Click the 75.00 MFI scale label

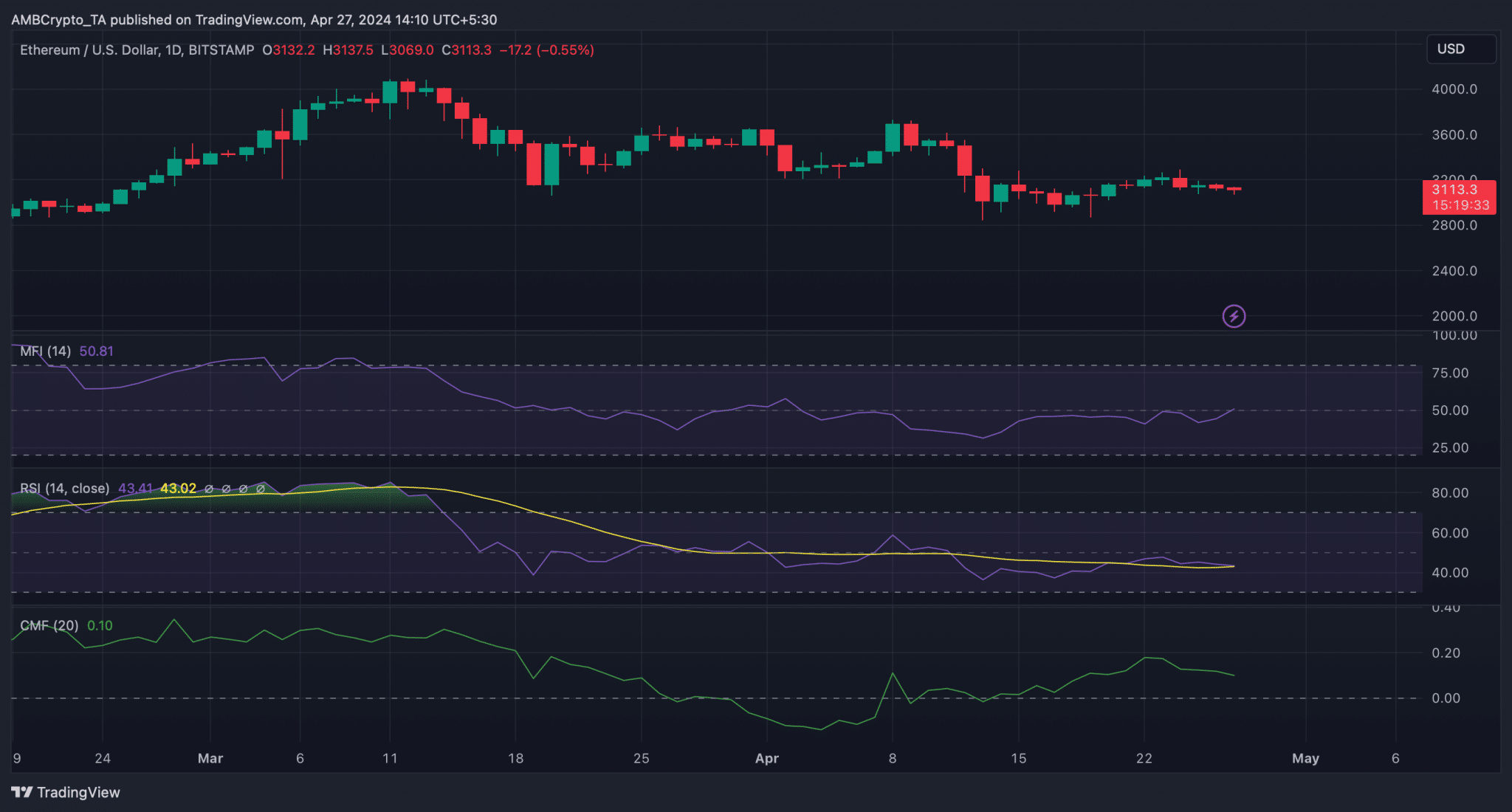click(x=1450, y=373)
